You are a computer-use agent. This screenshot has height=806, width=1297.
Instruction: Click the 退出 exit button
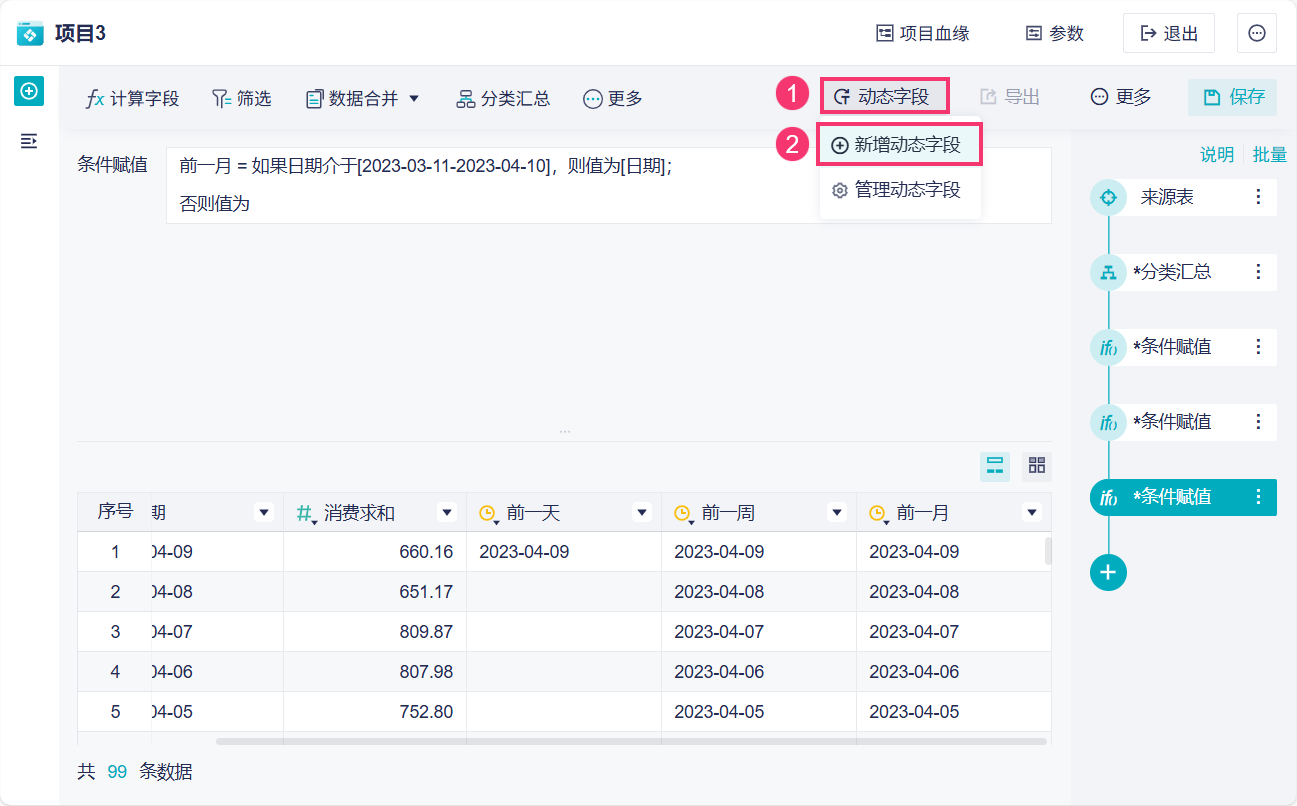click(x=1169, y=33)
